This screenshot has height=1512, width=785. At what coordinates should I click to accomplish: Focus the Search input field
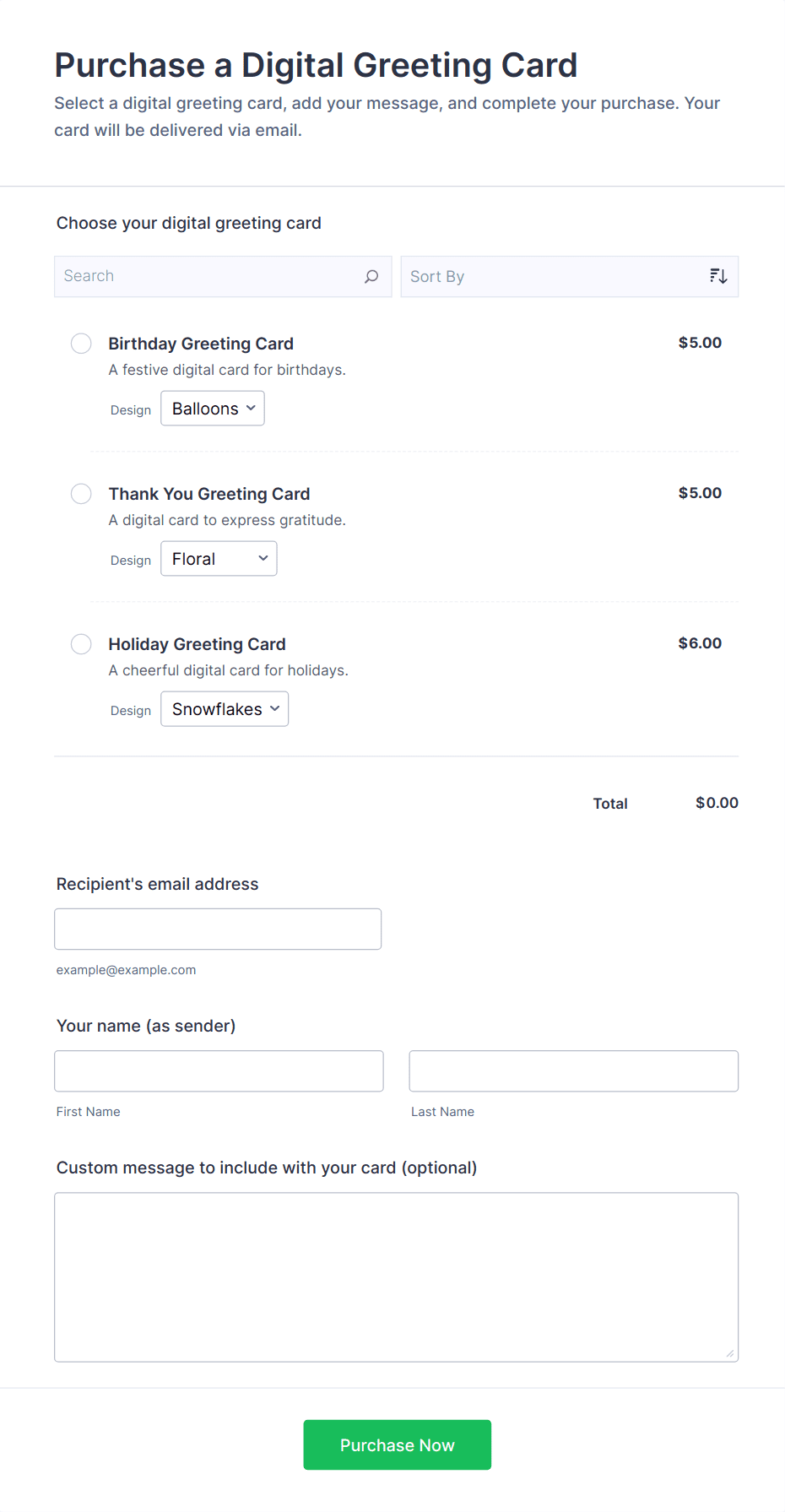(x=207, y=277)
